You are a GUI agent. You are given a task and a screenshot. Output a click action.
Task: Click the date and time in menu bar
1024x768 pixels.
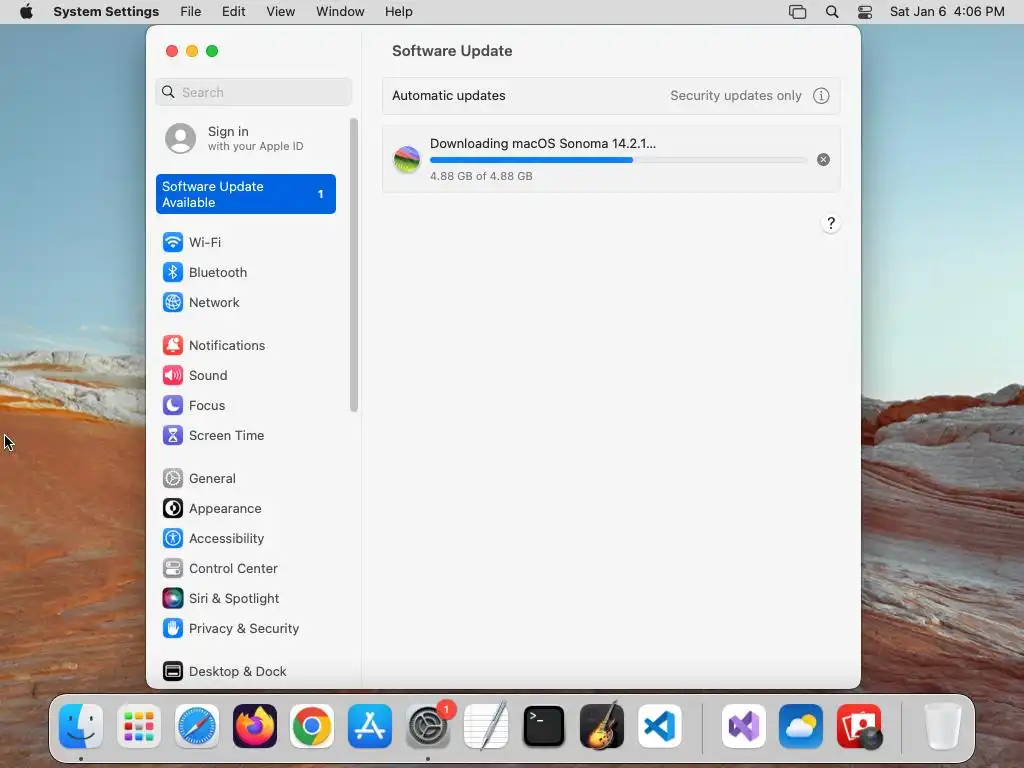click(947, 12)
